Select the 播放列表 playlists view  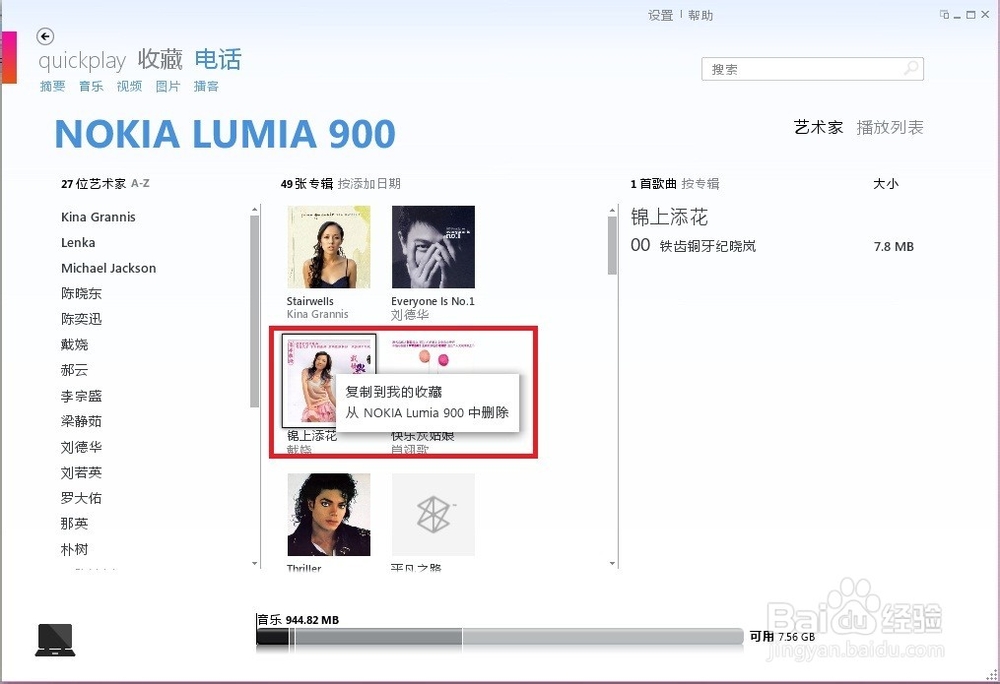coord(890,127)
